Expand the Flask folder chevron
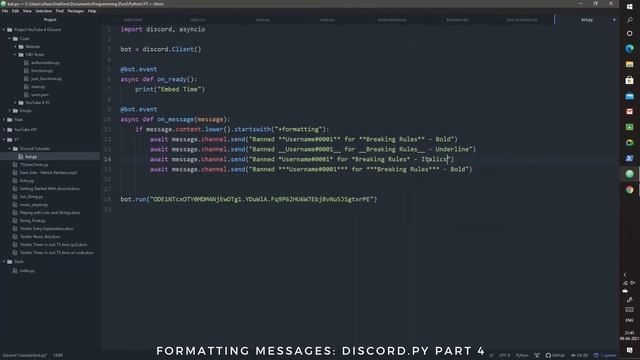Screen dimensions: 640x360 coord(4,120)
